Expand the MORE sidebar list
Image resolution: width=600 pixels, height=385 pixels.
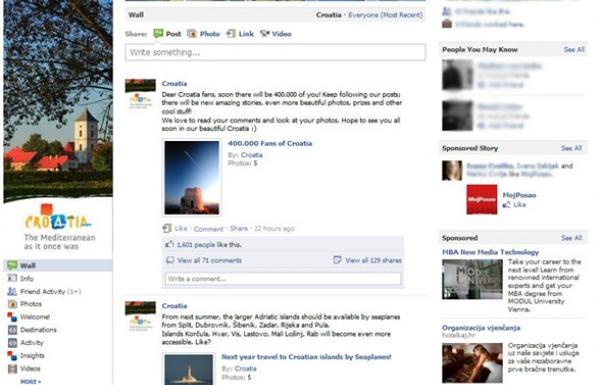[31, 382]
